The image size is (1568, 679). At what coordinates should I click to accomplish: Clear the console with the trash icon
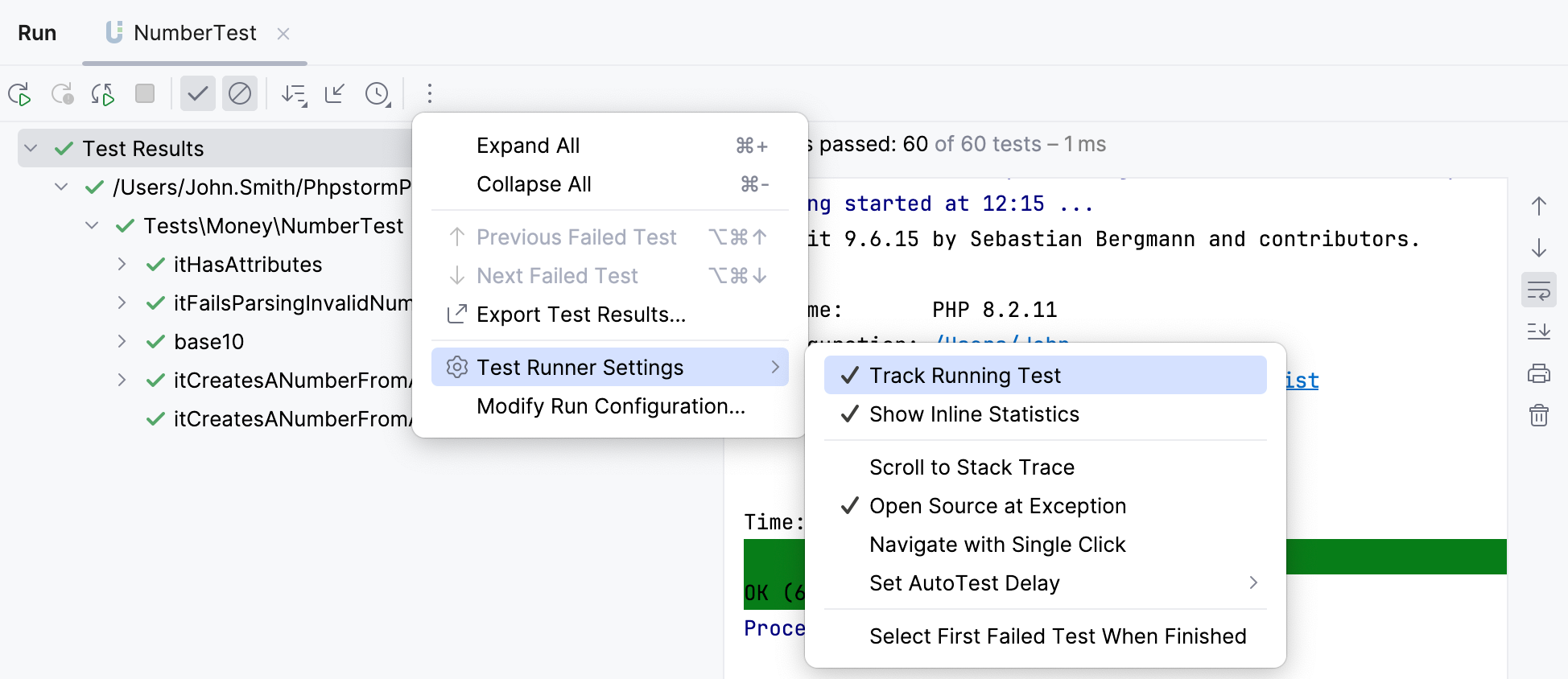pos(1538,416)
